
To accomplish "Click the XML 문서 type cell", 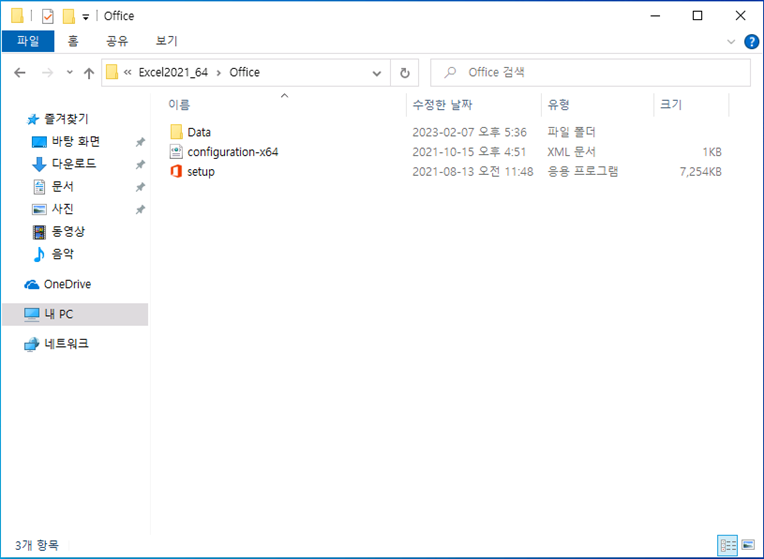I will (572, 152).
